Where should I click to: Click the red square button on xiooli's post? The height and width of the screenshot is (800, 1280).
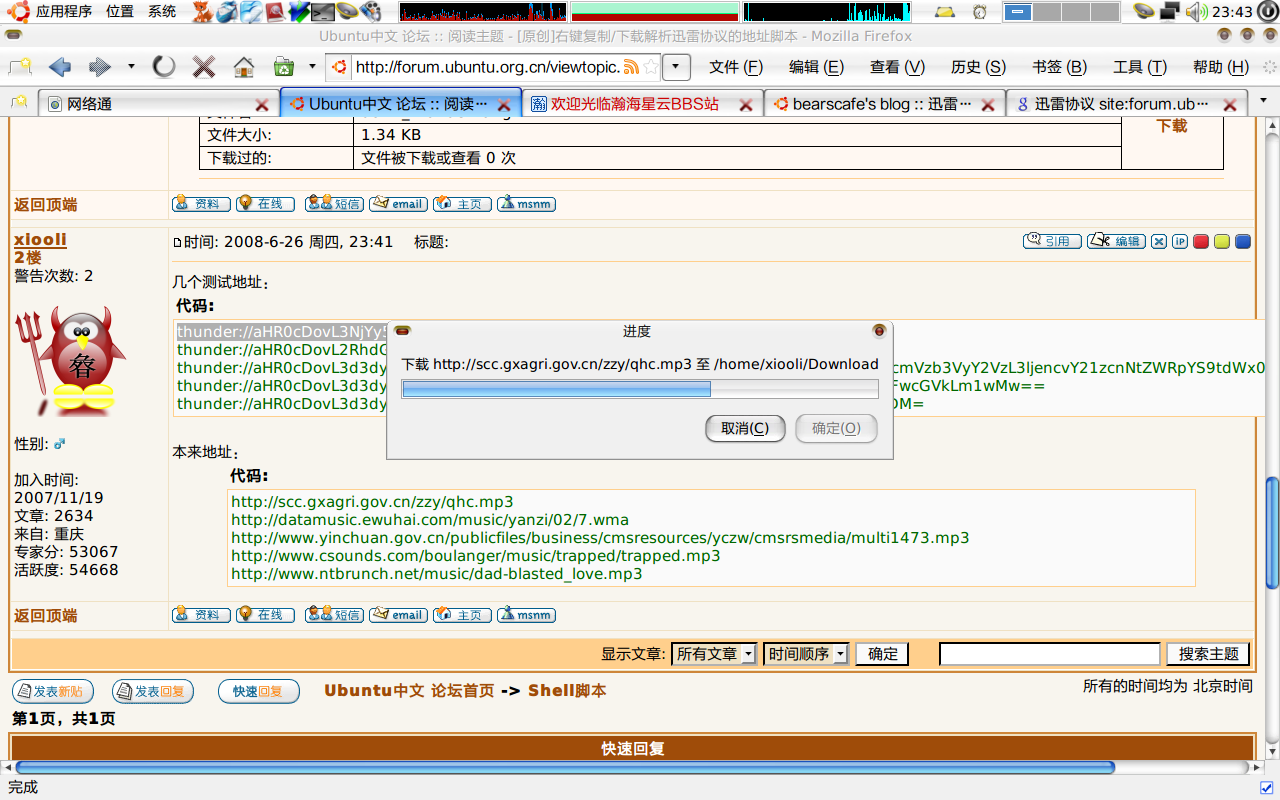click(1201, 241)
